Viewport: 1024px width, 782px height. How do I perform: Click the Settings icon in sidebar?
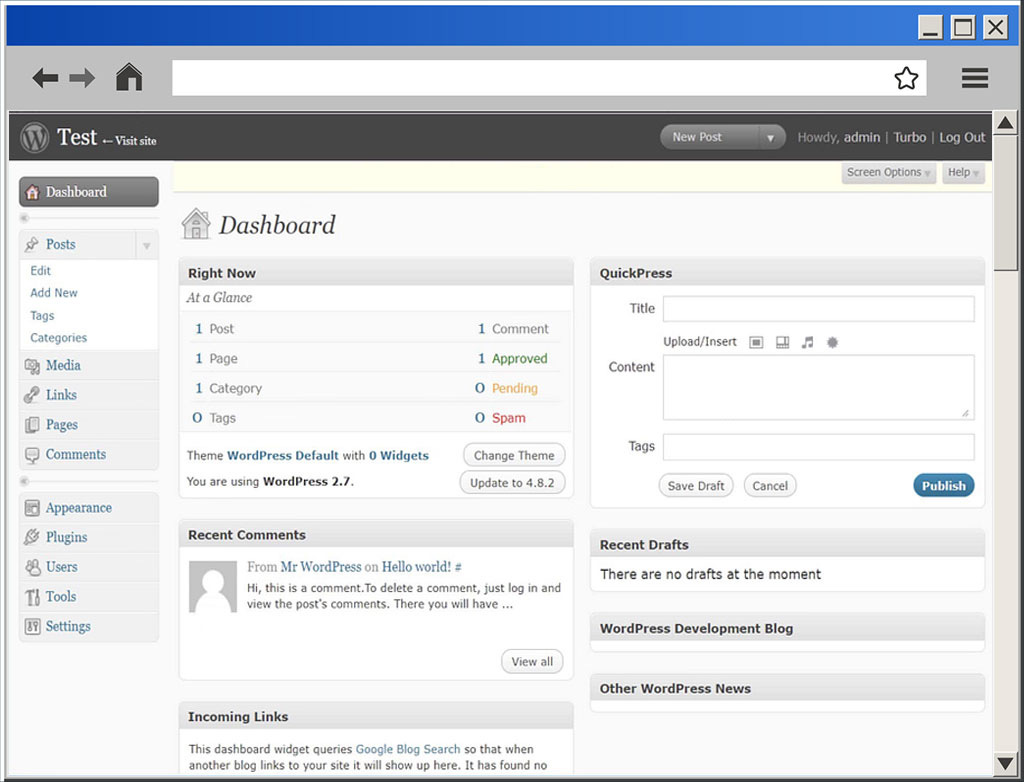[32, 627]
